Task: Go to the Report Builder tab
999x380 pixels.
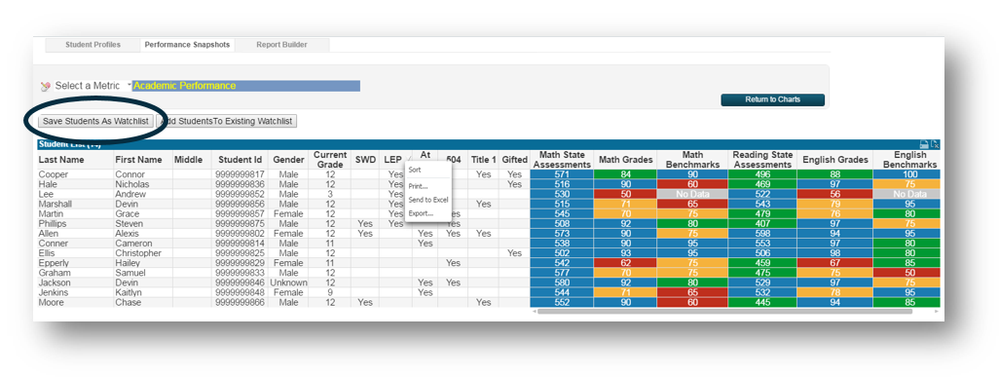Action: click(x=282, y=45)
